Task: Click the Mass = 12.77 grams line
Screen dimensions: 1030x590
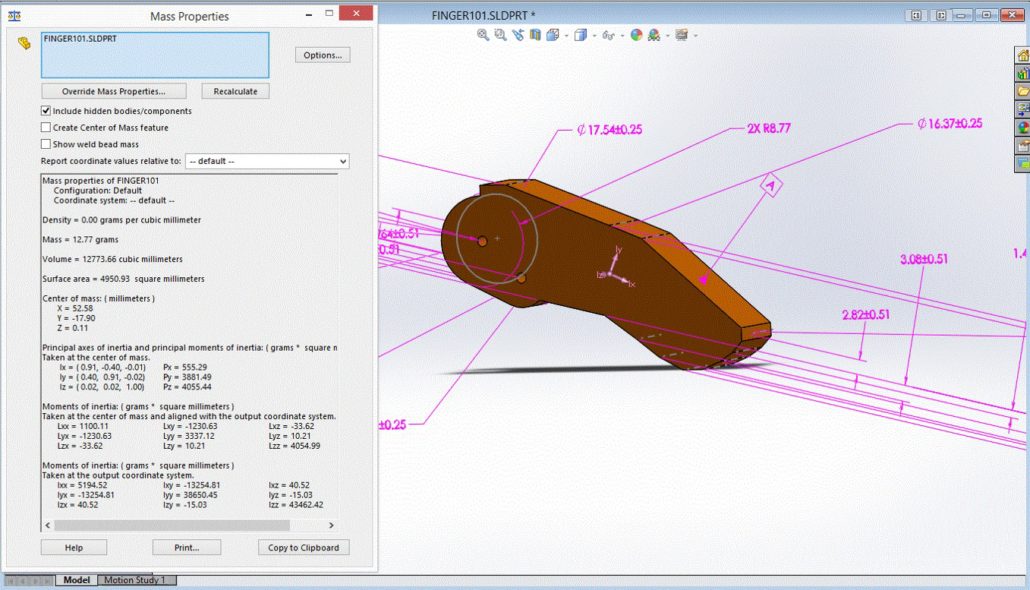Action: pyautogui.click(x=80, y=240)
